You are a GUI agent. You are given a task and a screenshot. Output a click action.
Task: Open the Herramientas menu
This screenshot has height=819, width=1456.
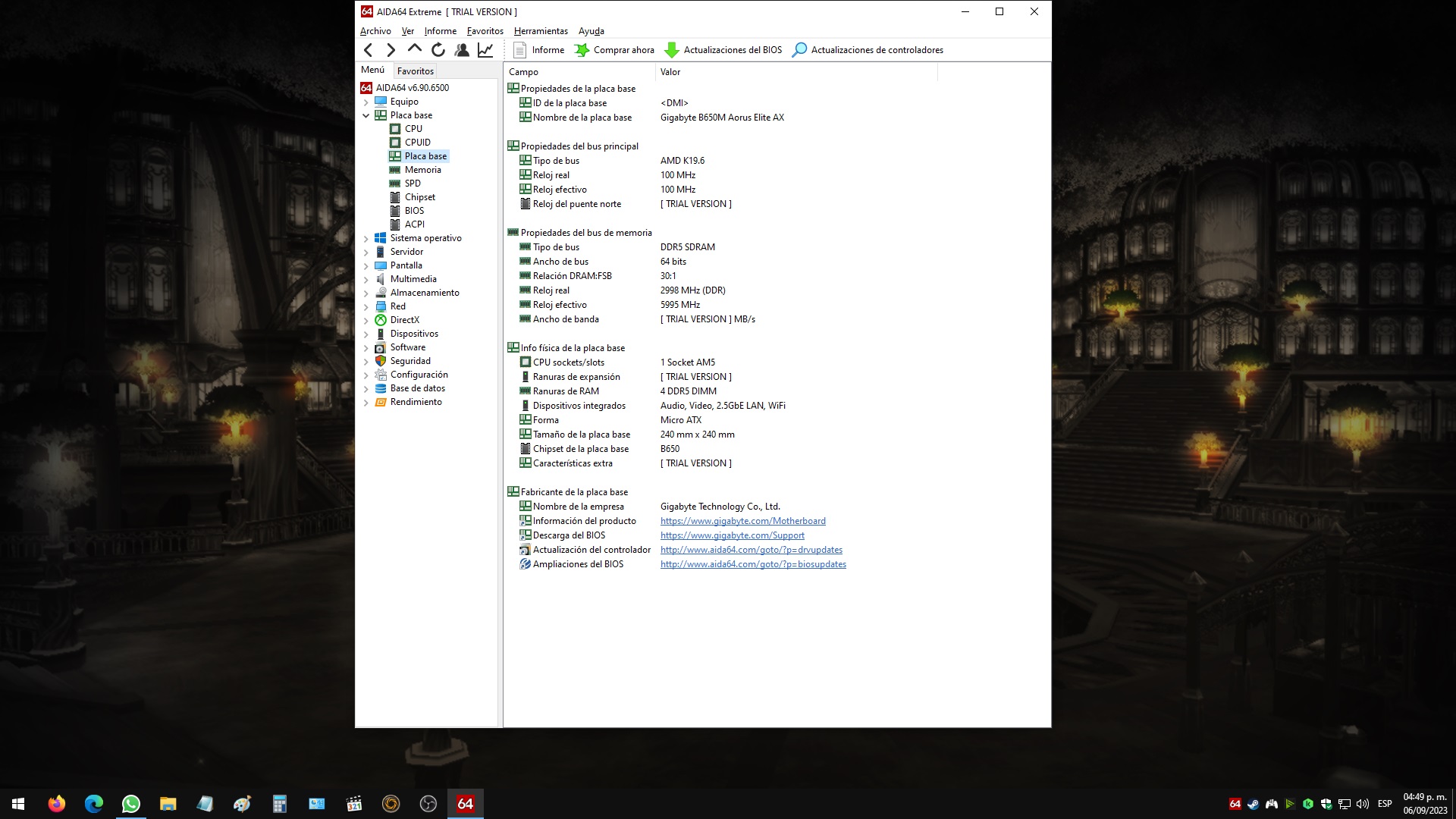(x=541, y=31)
